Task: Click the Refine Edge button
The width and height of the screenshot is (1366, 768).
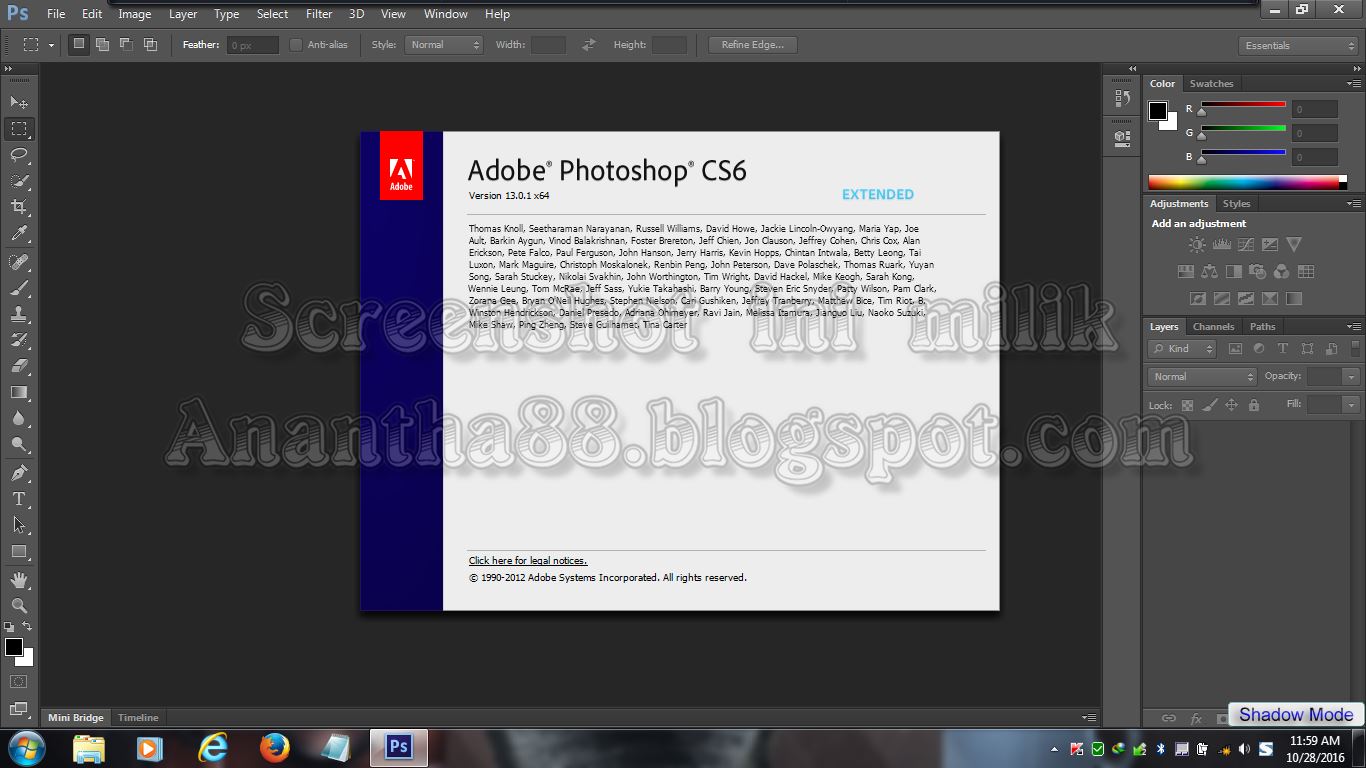Action: coord(753,45)
